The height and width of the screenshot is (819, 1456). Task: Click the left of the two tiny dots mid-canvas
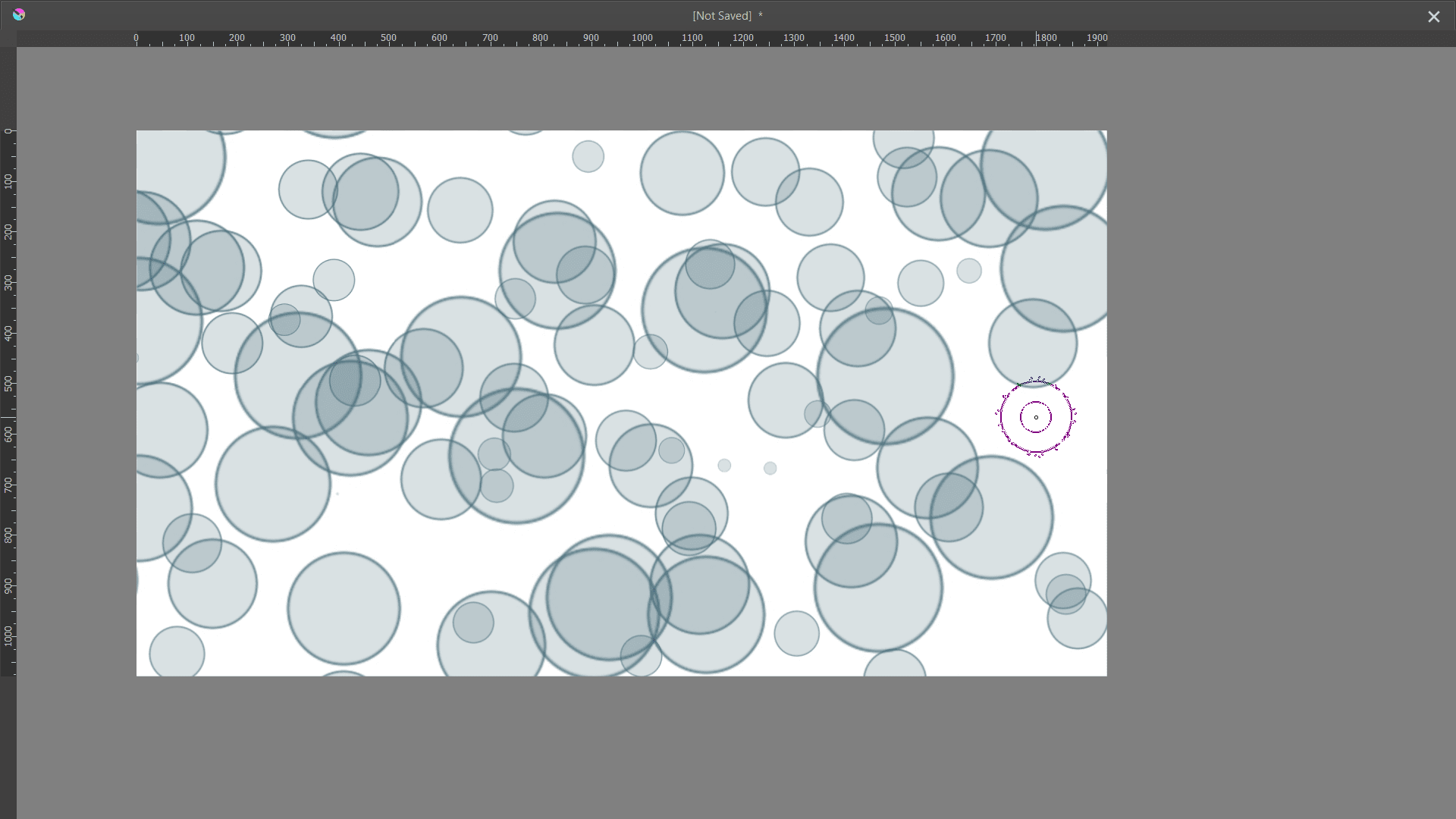coord(724,465)
